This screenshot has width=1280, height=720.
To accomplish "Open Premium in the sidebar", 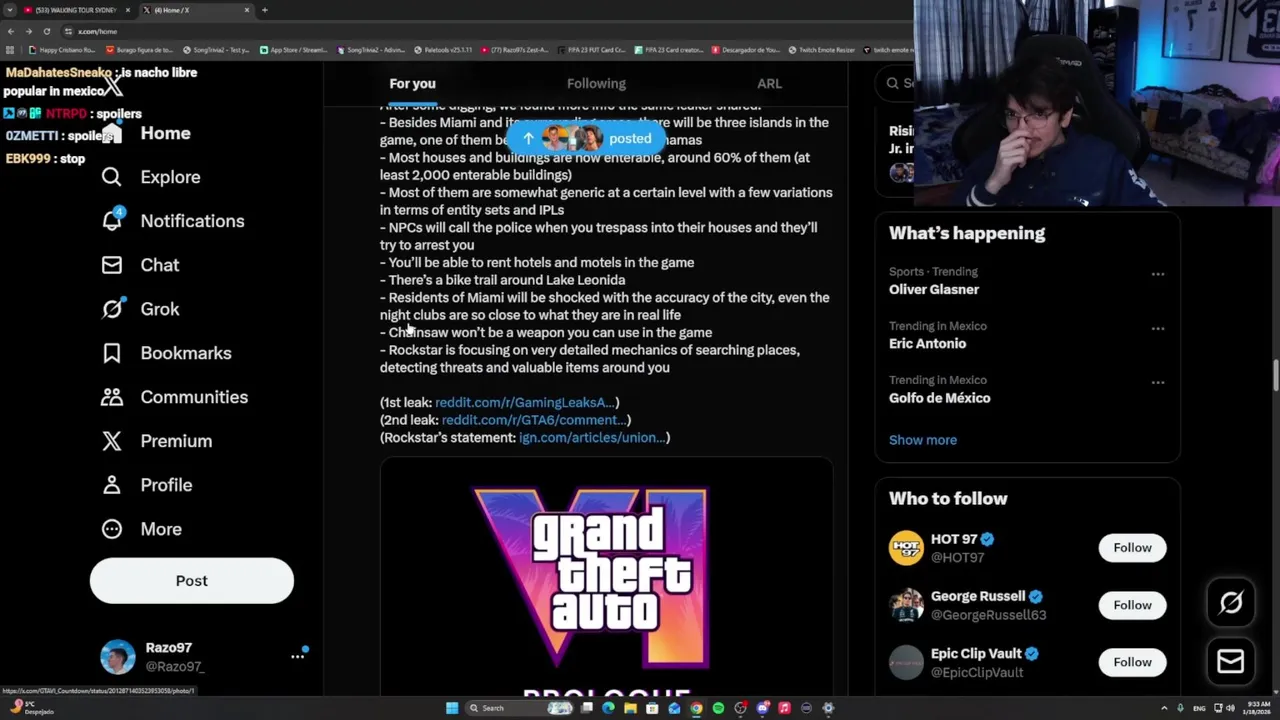I will click(x=157, y=441).
